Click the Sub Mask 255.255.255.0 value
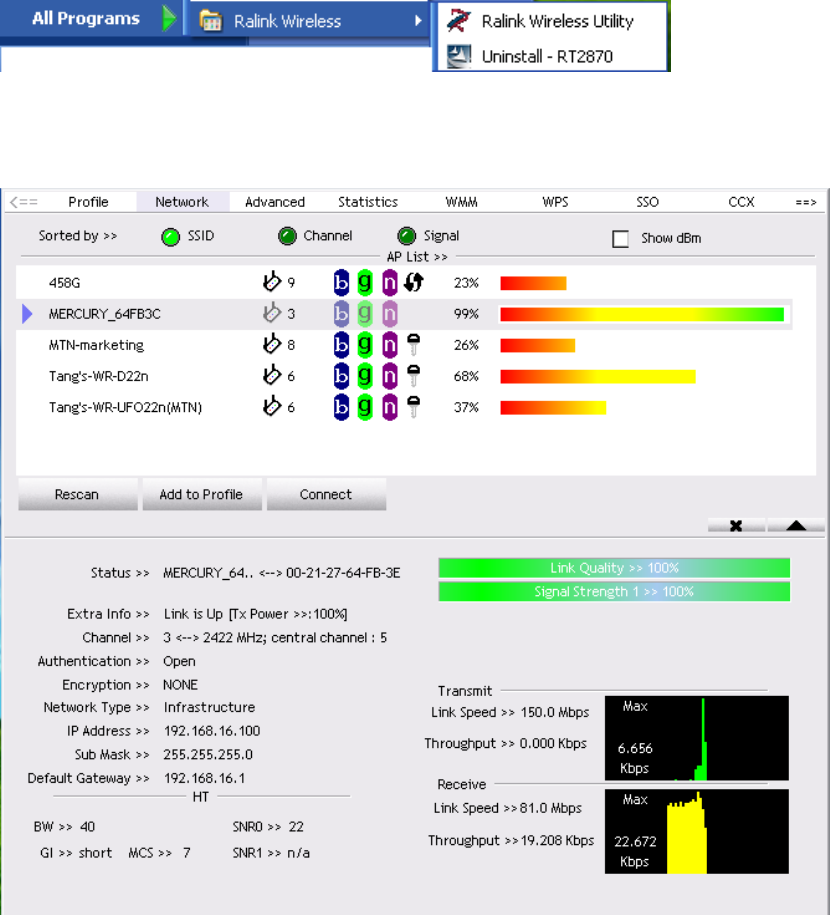This screenshot has height=915, width=830. [208, 755]
